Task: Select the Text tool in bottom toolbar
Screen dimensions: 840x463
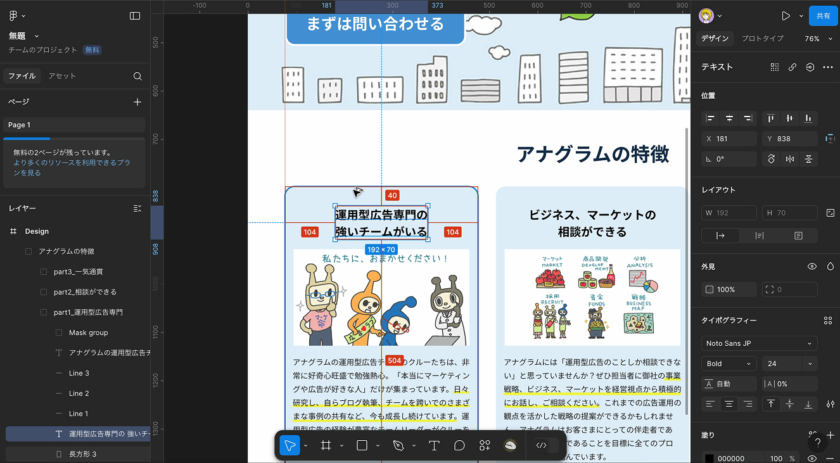Action: [x=434, y=445]
